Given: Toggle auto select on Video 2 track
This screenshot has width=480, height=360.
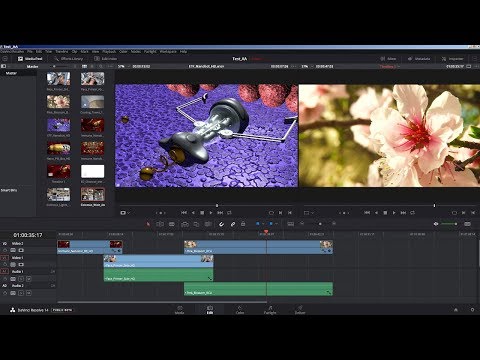Looking at the screenshot, I should pyautogui.click(x=13, y=250).
